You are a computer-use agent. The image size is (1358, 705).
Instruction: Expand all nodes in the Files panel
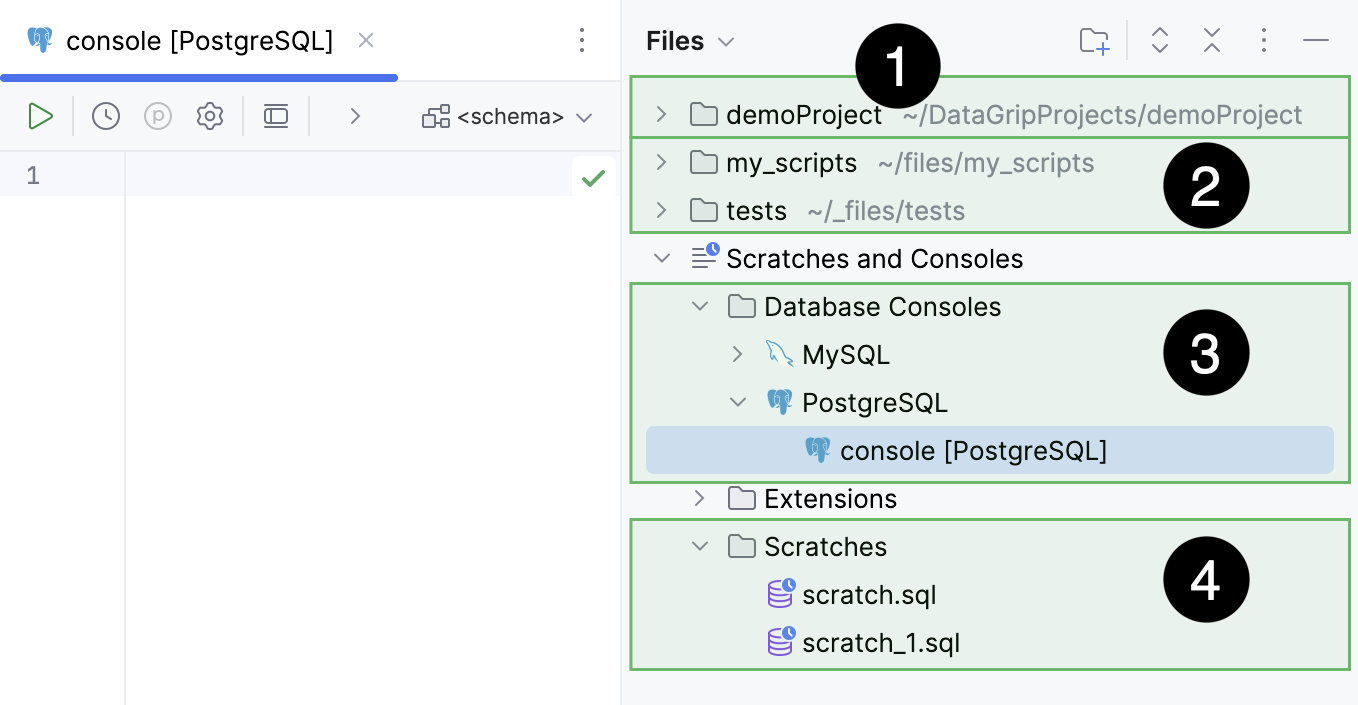click(x=1159, y=40)
